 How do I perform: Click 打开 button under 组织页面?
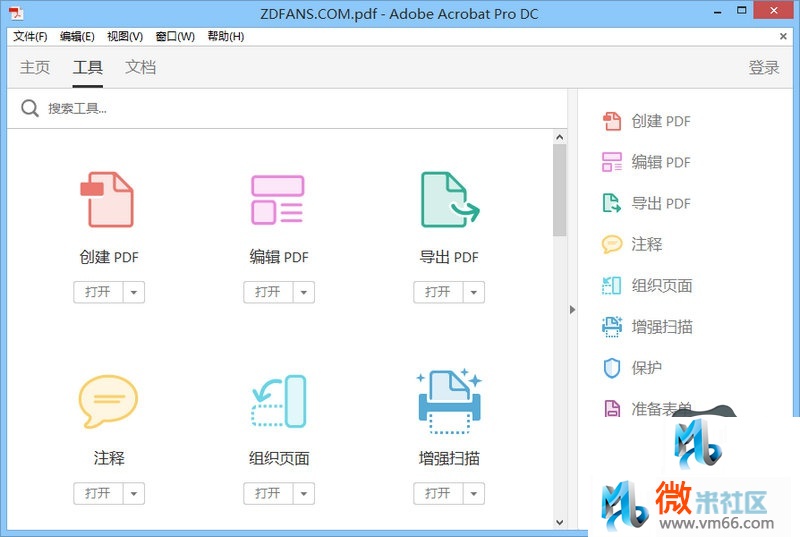268,494
